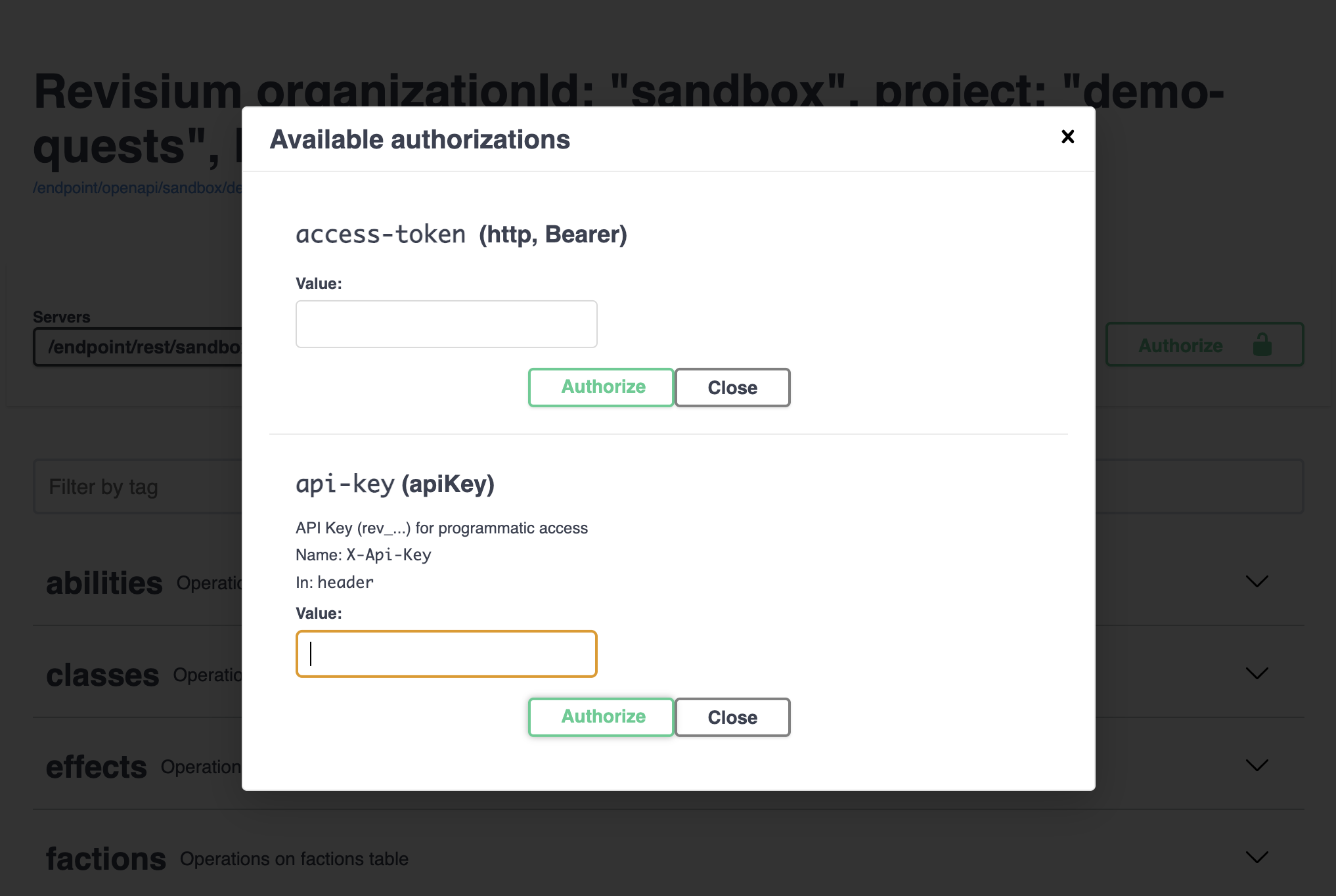The width and height of the screenshot is (1336, 896).
Task: Click inside the access-token Value field
Action: pyautogui.click(x=446, y=324)
